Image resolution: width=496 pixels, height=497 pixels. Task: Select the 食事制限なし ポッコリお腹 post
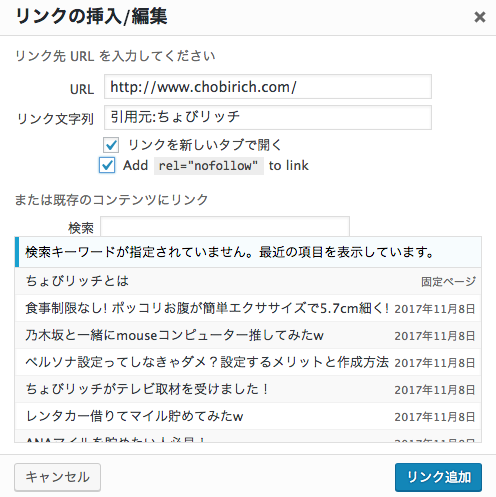pyautogui.click(x=248, y=308)
